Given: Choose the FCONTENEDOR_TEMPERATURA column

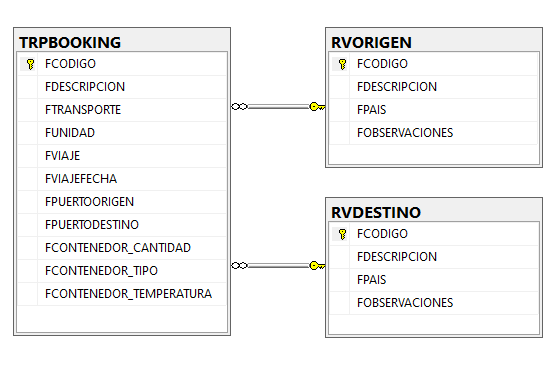Looking at the screenshot, I should pyautogui.click(x=122, y=294).
